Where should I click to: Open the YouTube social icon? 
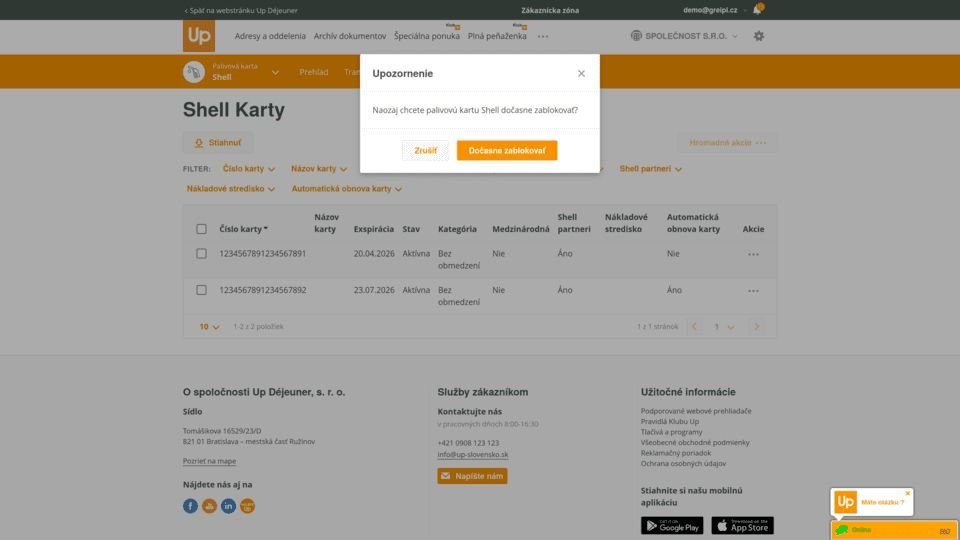[x=209, y=506]
